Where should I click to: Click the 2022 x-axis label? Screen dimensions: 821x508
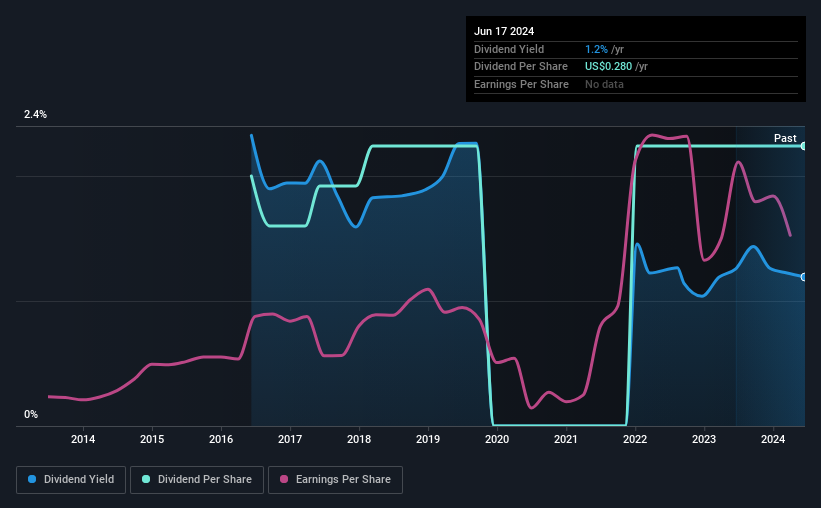click(635, 439)
